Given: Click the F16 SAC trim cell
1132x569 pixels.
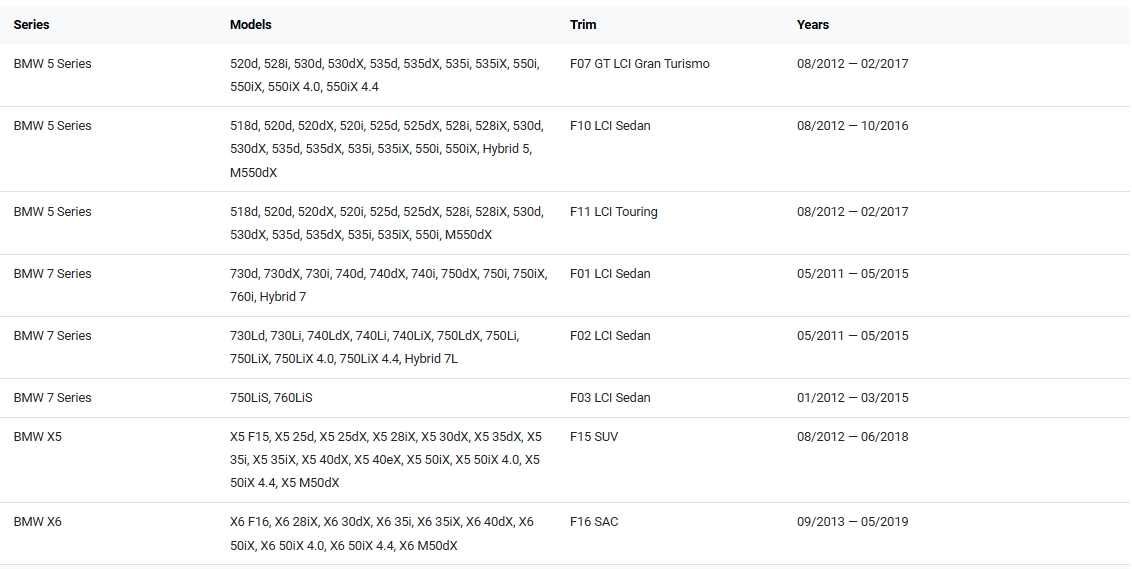Looking at the screenshot, I should pyautogui.click(x=594, y=522).
